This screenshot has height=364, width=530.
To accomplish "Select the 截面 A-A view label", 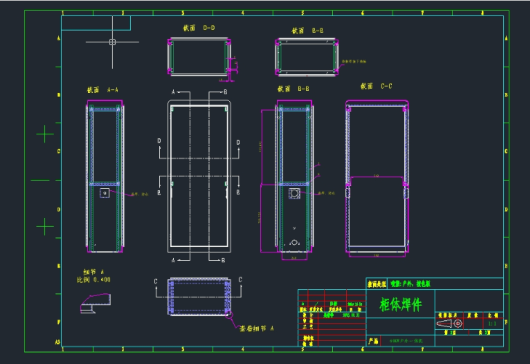I will pos(103,90).
